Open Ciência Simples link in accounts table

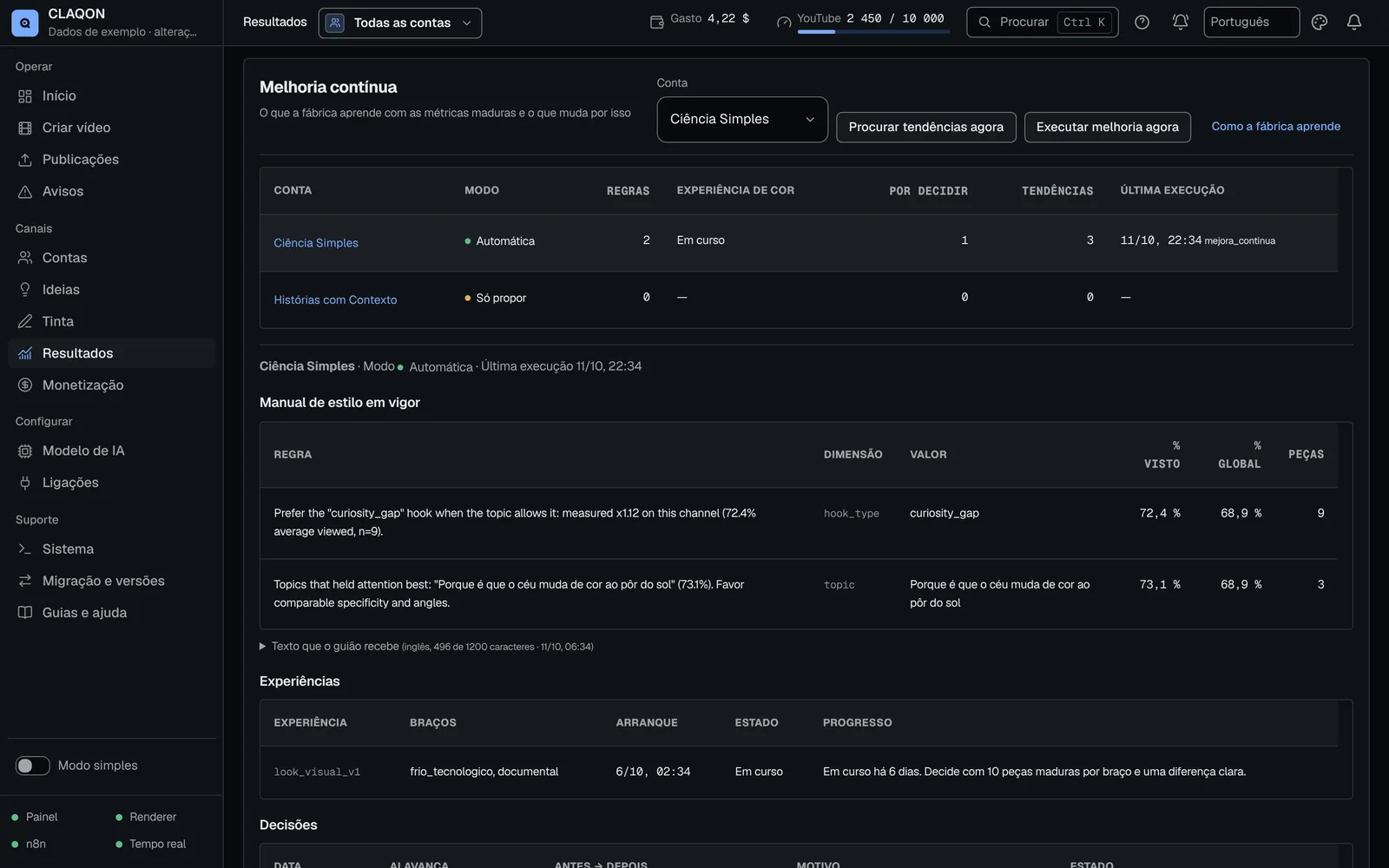click(316, 243)
